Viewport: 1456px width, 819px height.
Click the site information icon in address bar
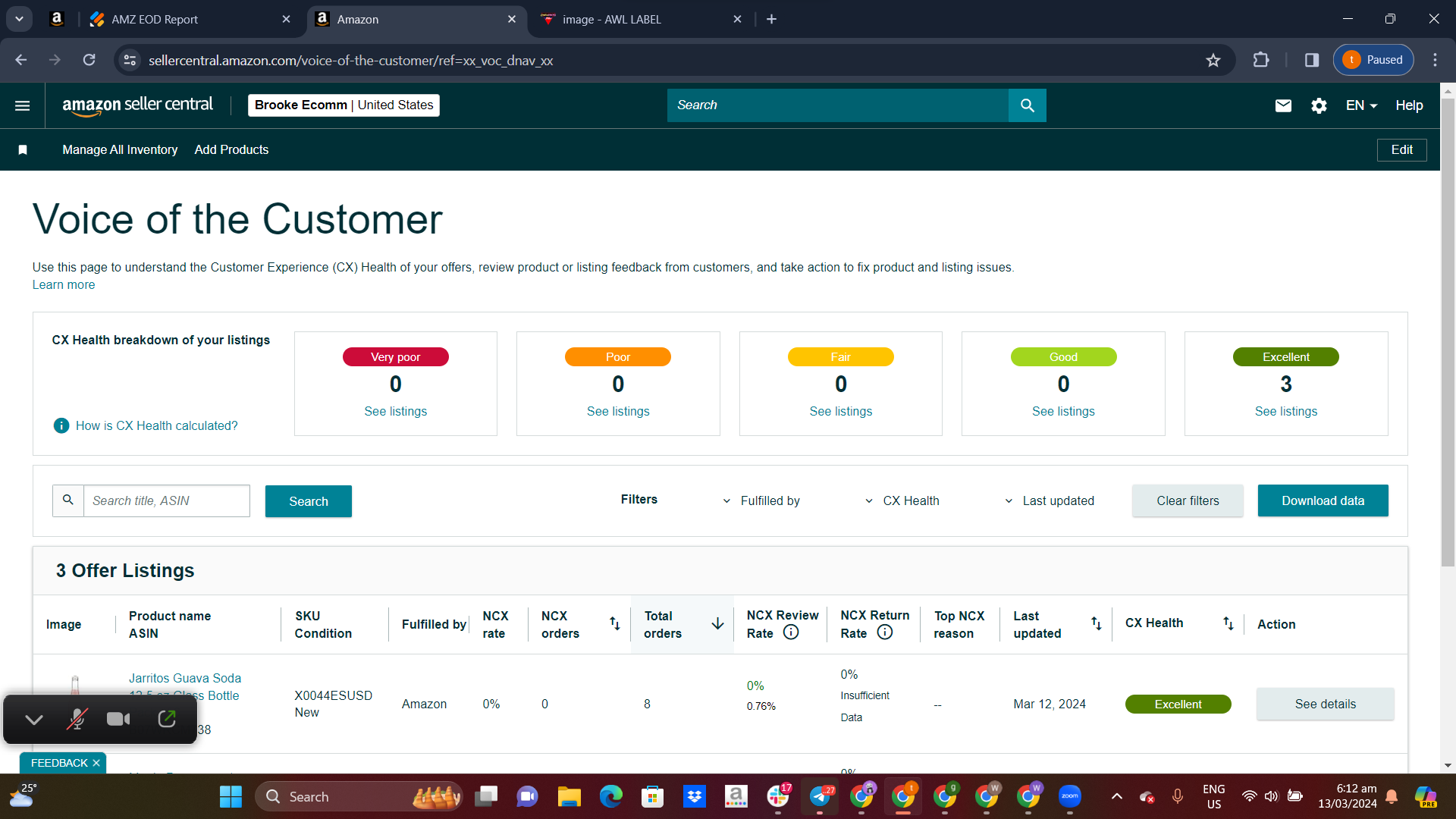pyautogui.click(x=130, y=60)
